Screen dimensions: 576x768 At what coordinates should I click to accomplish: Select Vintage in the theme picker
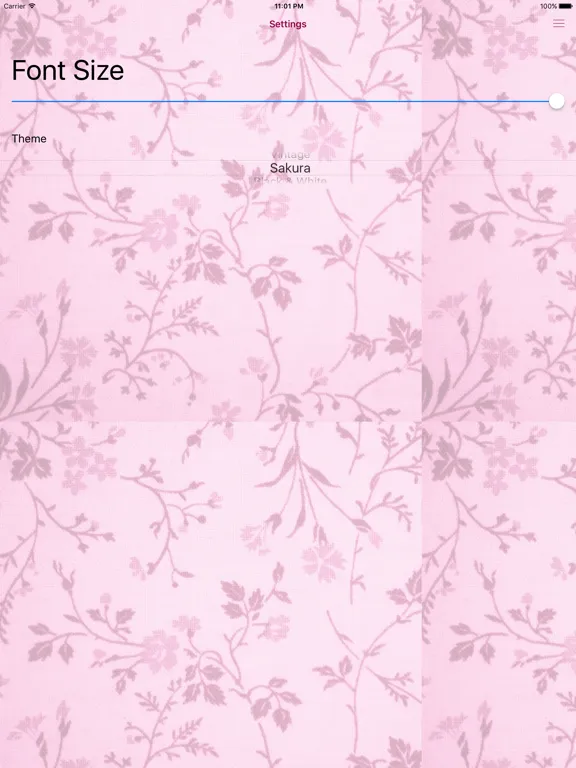pos(290,155)
